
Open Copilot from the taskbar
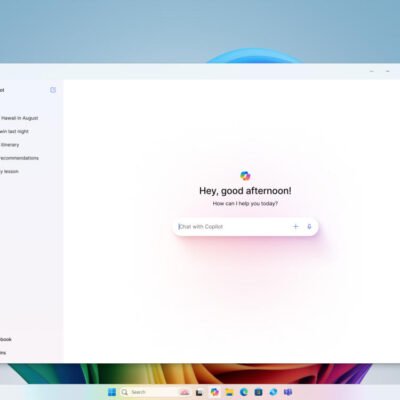[x=215, y=392]
